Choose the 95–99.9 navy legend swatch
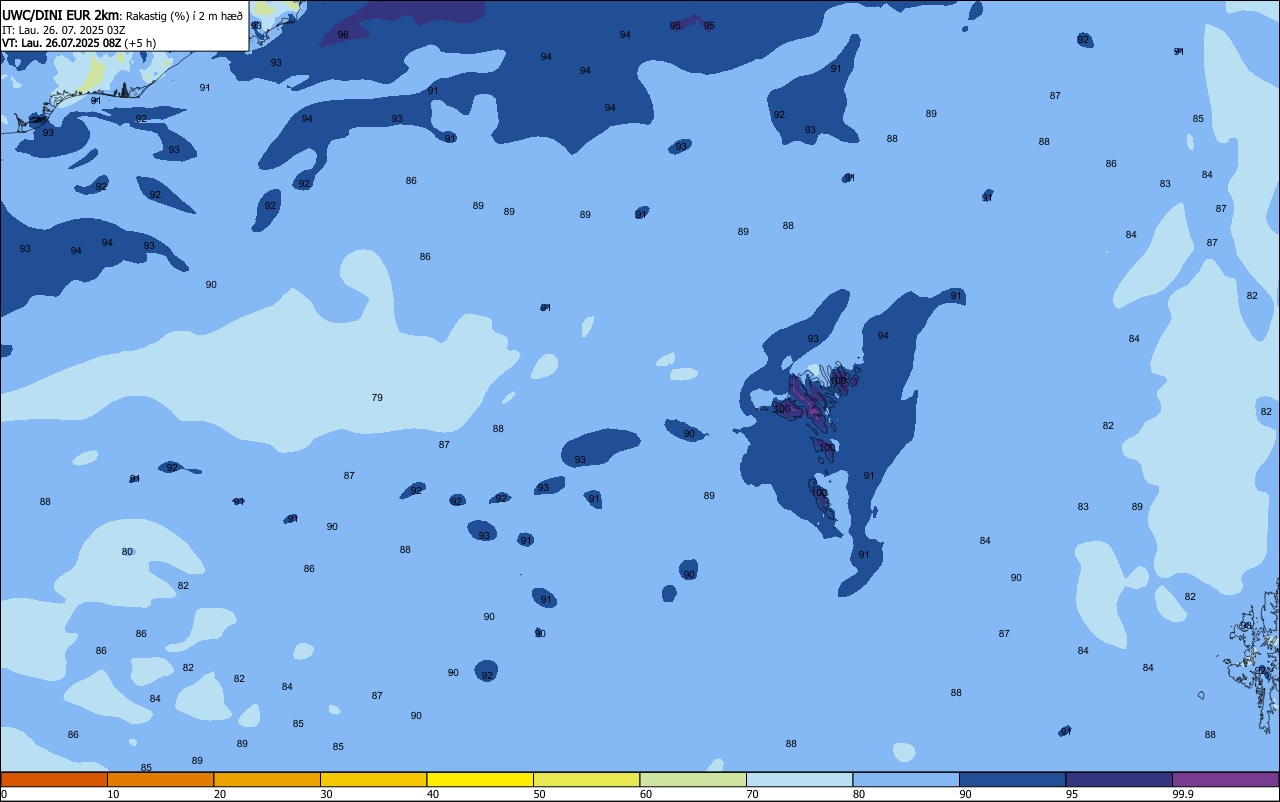The image size is (1280, 802). click(1119, 779)
